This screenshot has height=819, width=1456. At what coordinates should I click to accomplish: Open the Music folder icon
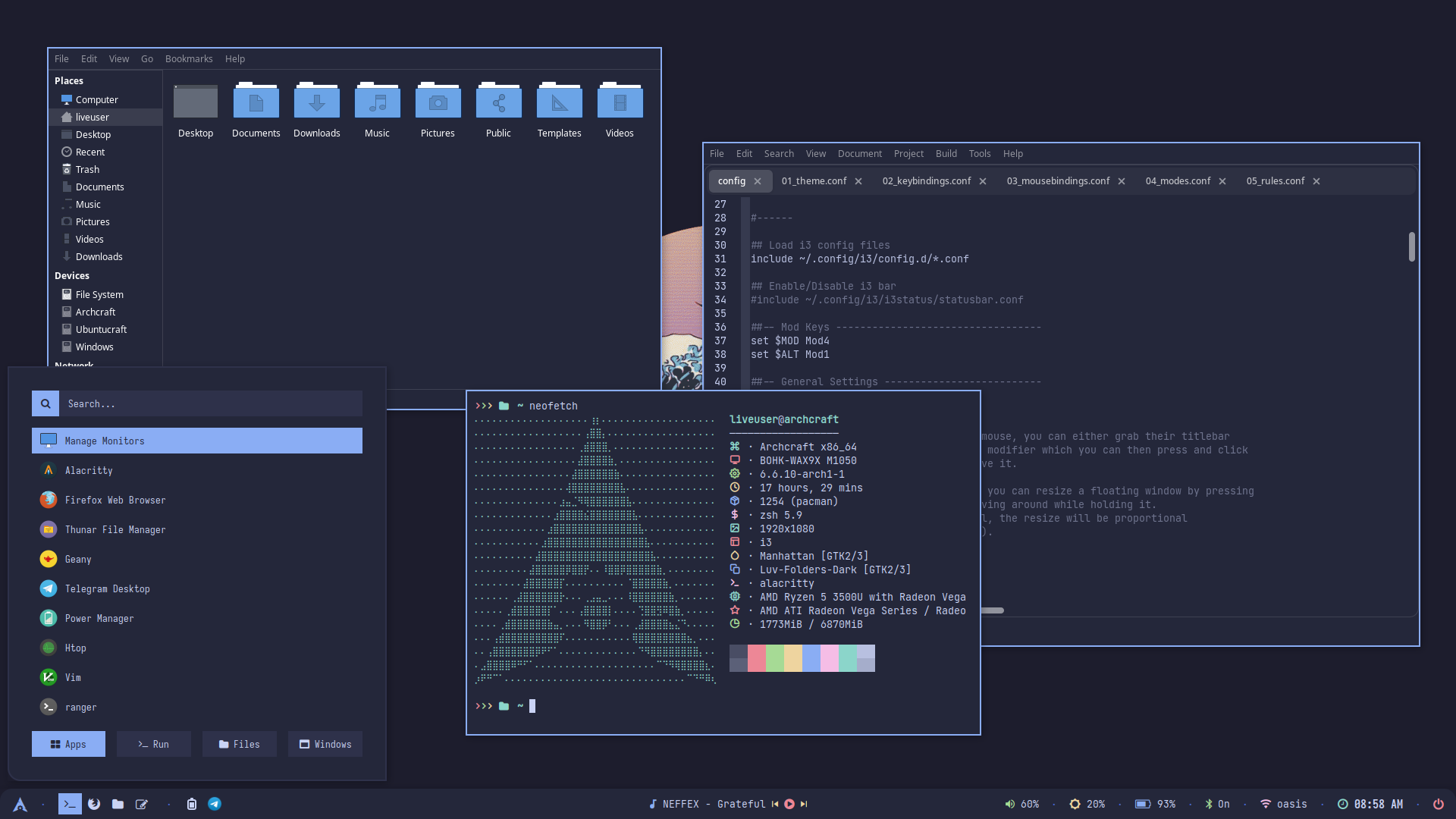377,102
